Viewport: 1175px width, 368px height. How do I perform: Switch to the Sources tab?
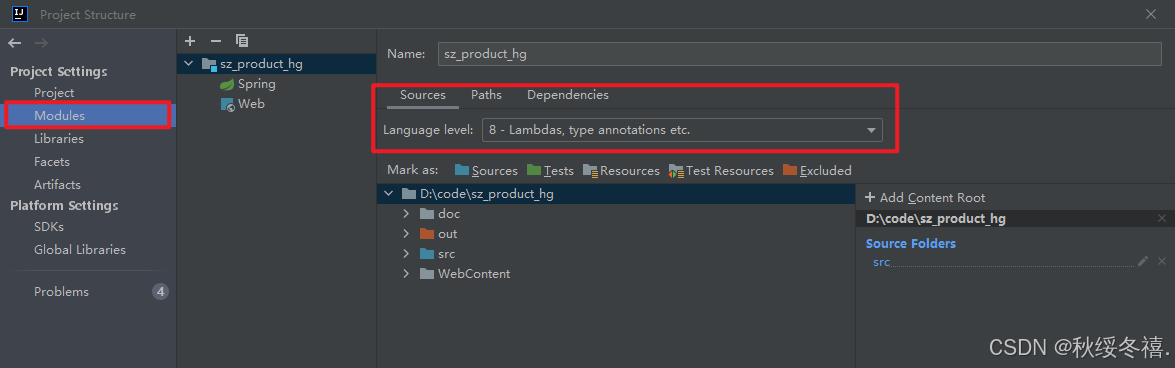click(x=423, y=95)
